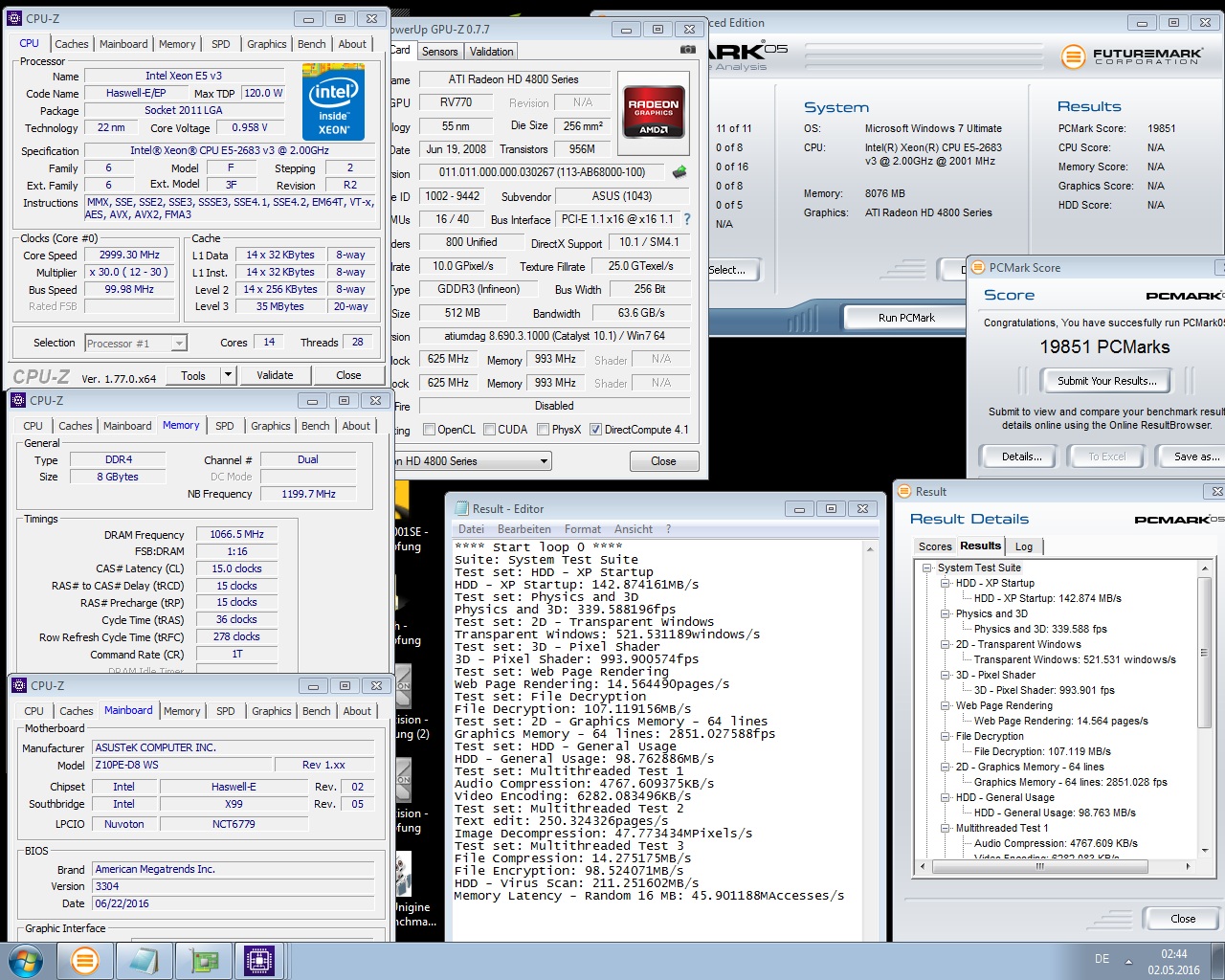Click the Result - Editor vertical scrollbar down arrow
This screenshot has height=980, width=1225.
click(x=870, y=933)
